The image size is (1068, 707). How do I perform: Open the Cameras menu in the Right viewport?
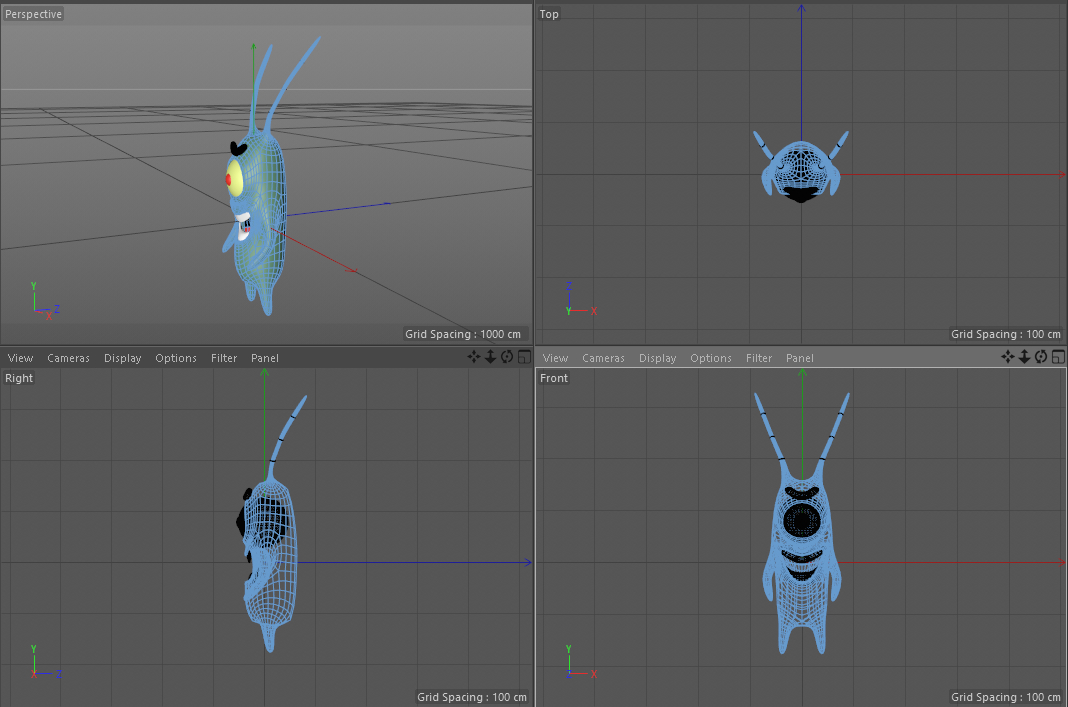tap(68, 357)
